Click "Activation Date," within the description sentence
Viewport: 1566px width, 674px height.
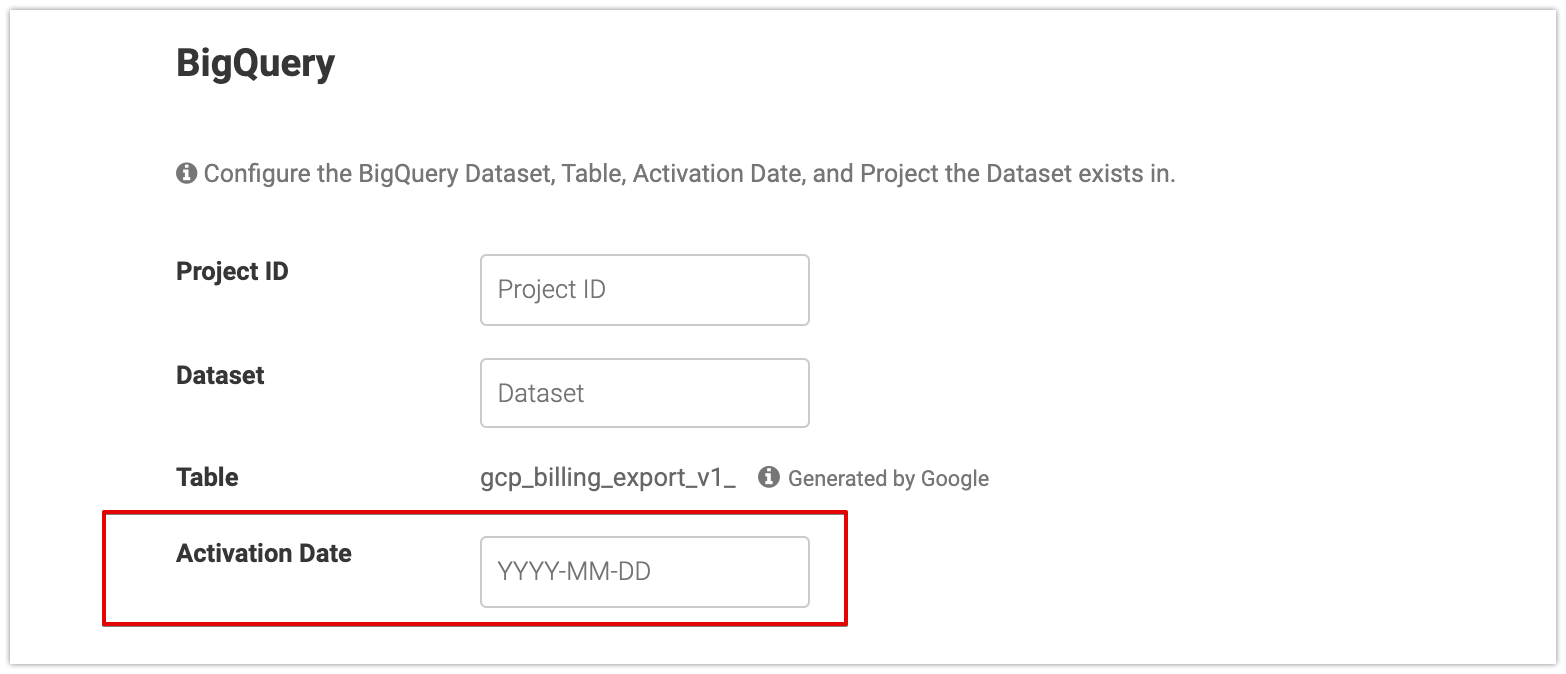(719, 174)
